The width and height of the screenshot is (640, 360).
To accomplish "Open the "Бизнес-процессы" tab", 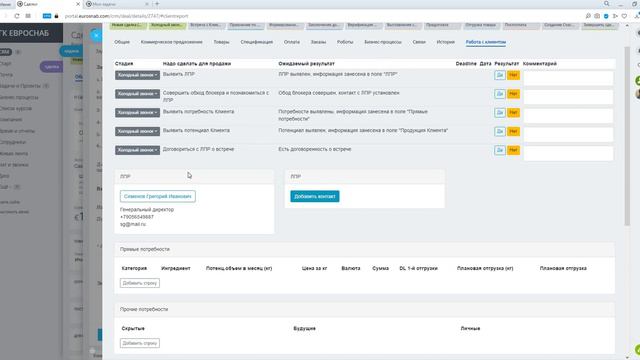I will pos(383,42).
